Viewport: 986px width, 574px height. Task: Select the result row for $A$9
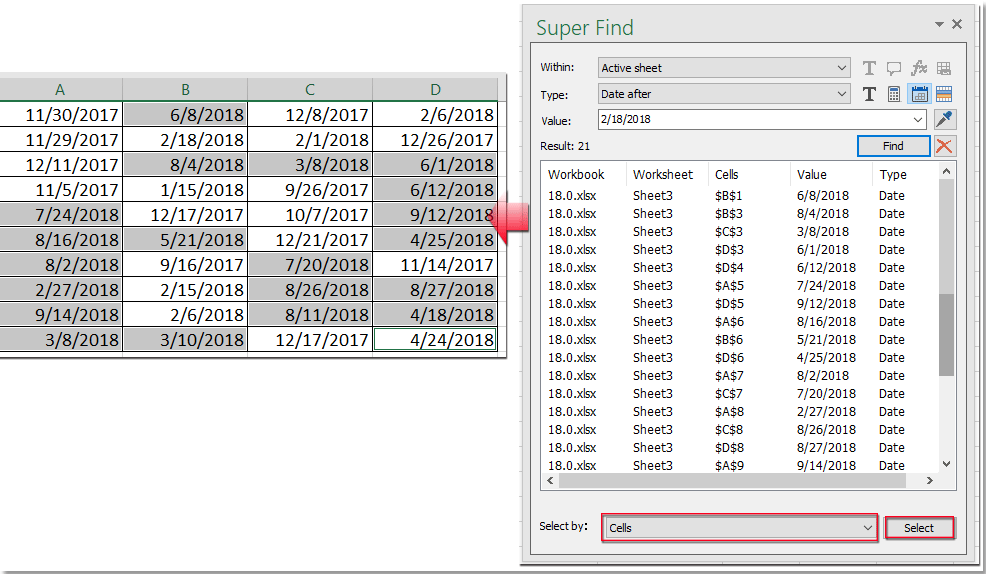740,466
